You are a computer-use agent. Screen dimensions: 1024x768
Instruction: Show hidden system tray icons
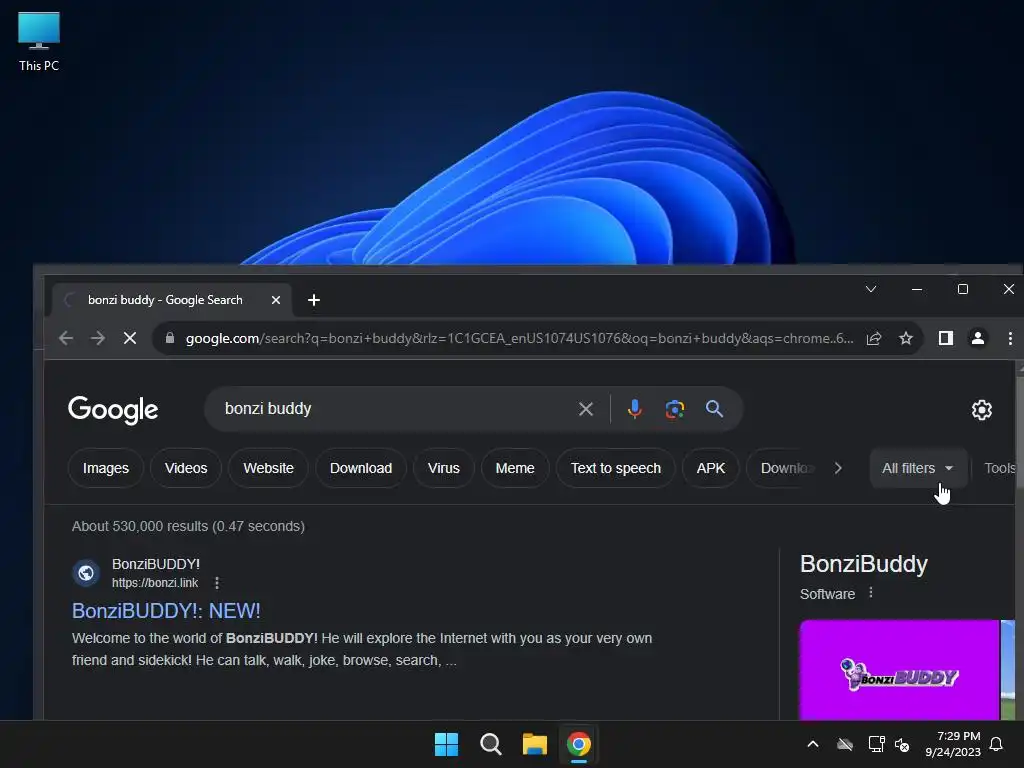coord(813,744)
